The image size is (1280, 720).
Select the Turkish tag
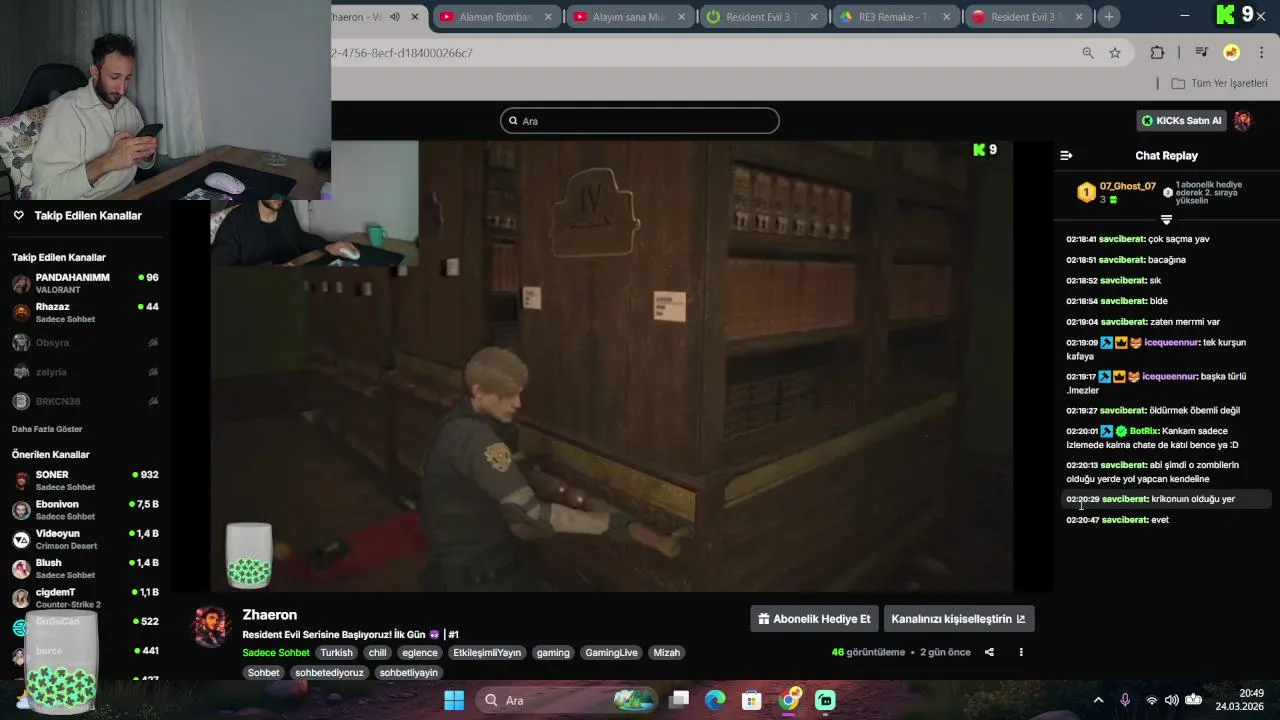(337, 653)
